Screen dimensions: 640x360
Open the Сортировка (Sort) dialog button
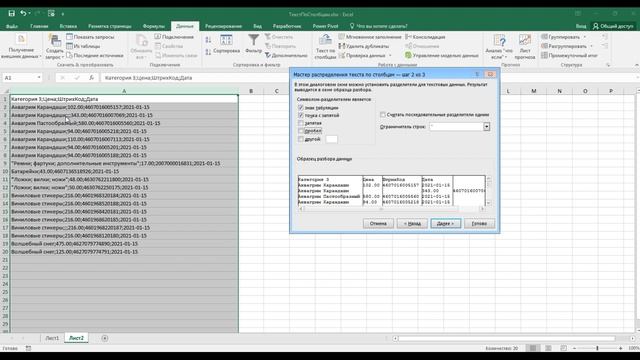click(226, 44)
